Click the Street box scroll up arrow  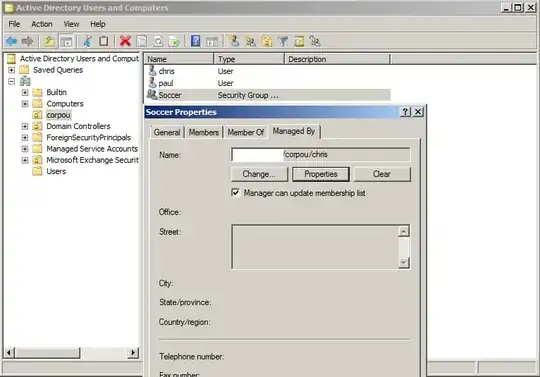[404, 231]
